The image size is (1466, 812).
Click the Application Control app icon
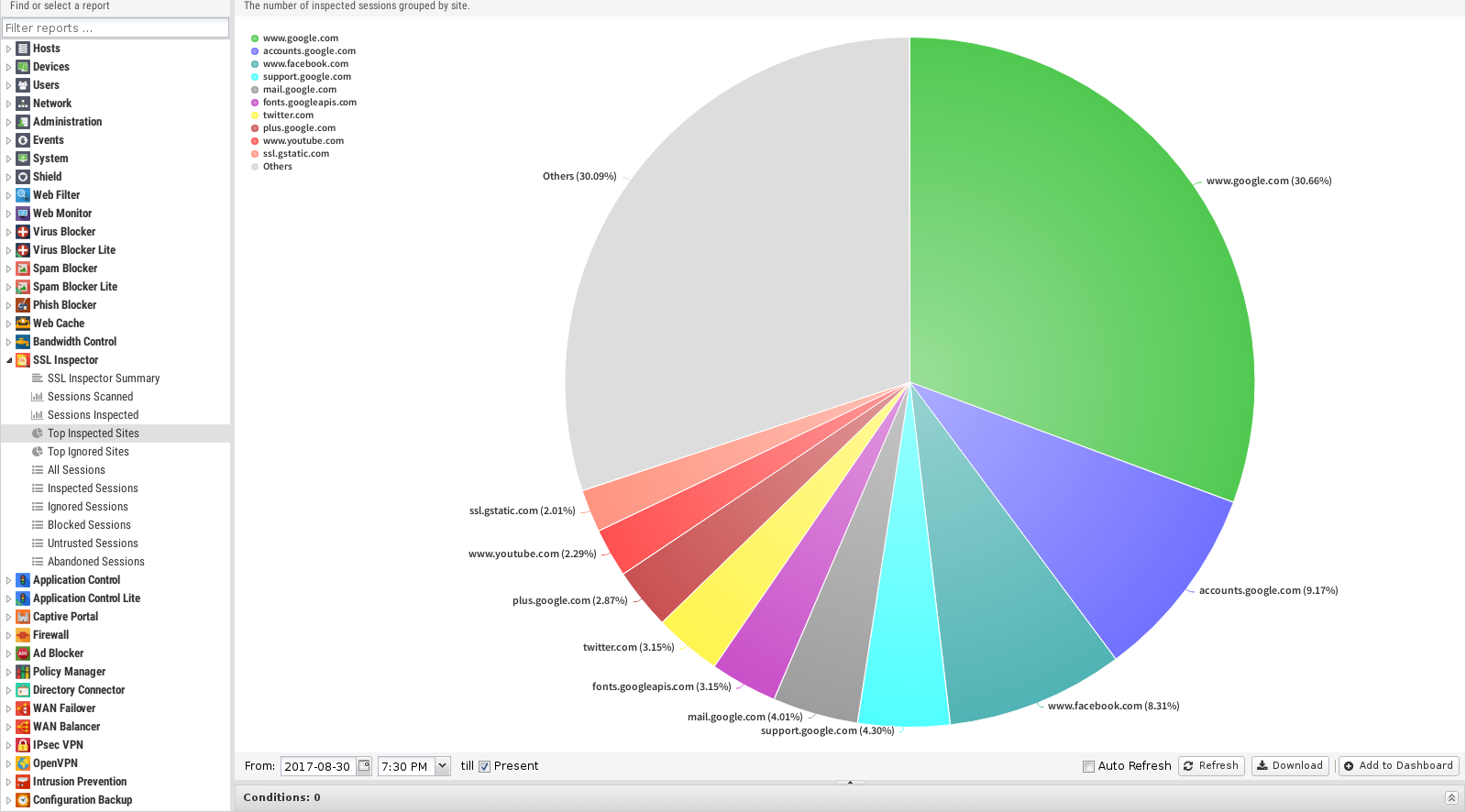[23, 580]
